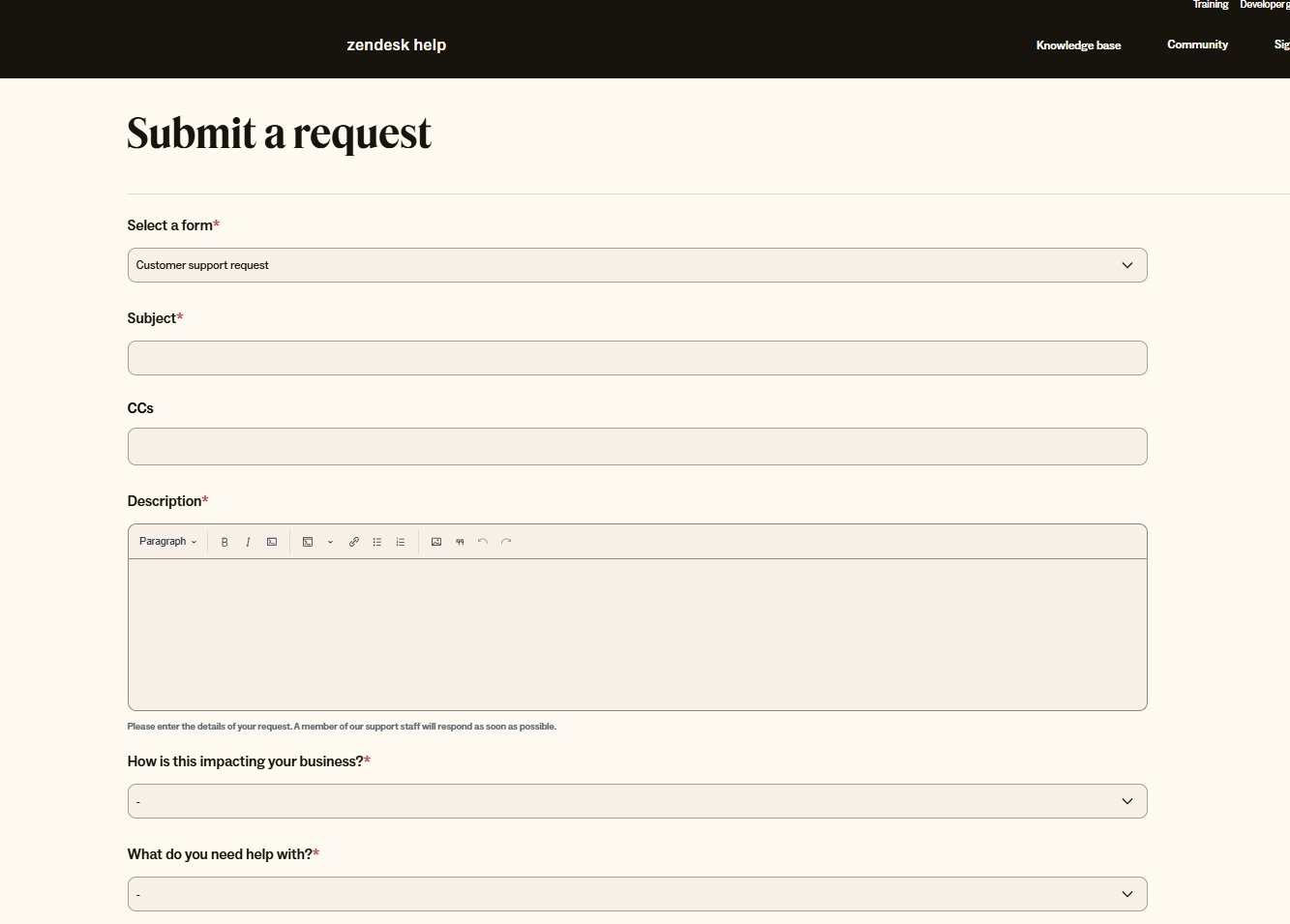Go to the Knowledge base section

[x=1078, y=45]
